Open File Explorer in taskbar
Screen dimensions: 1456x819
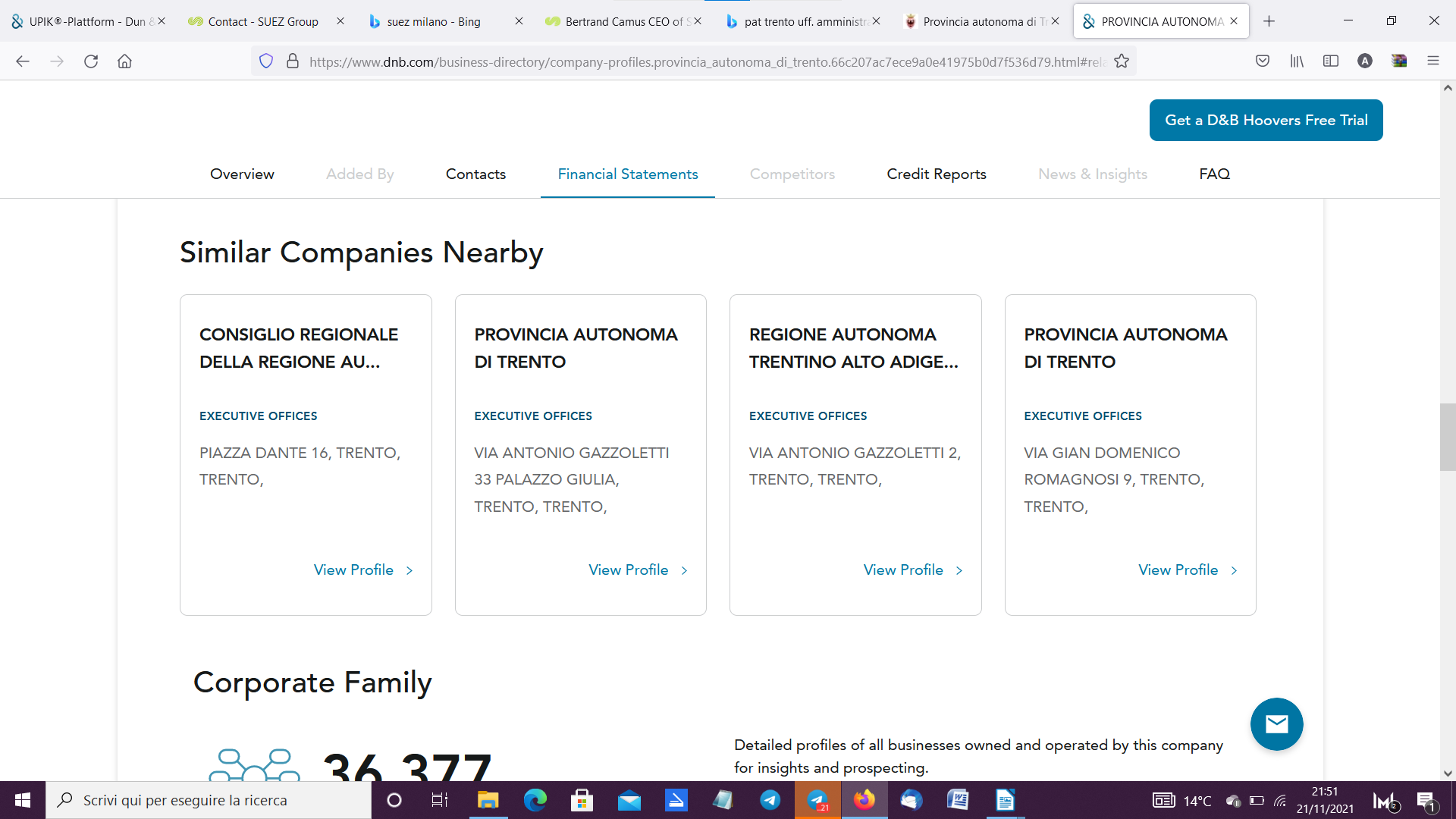click(488, 800)
